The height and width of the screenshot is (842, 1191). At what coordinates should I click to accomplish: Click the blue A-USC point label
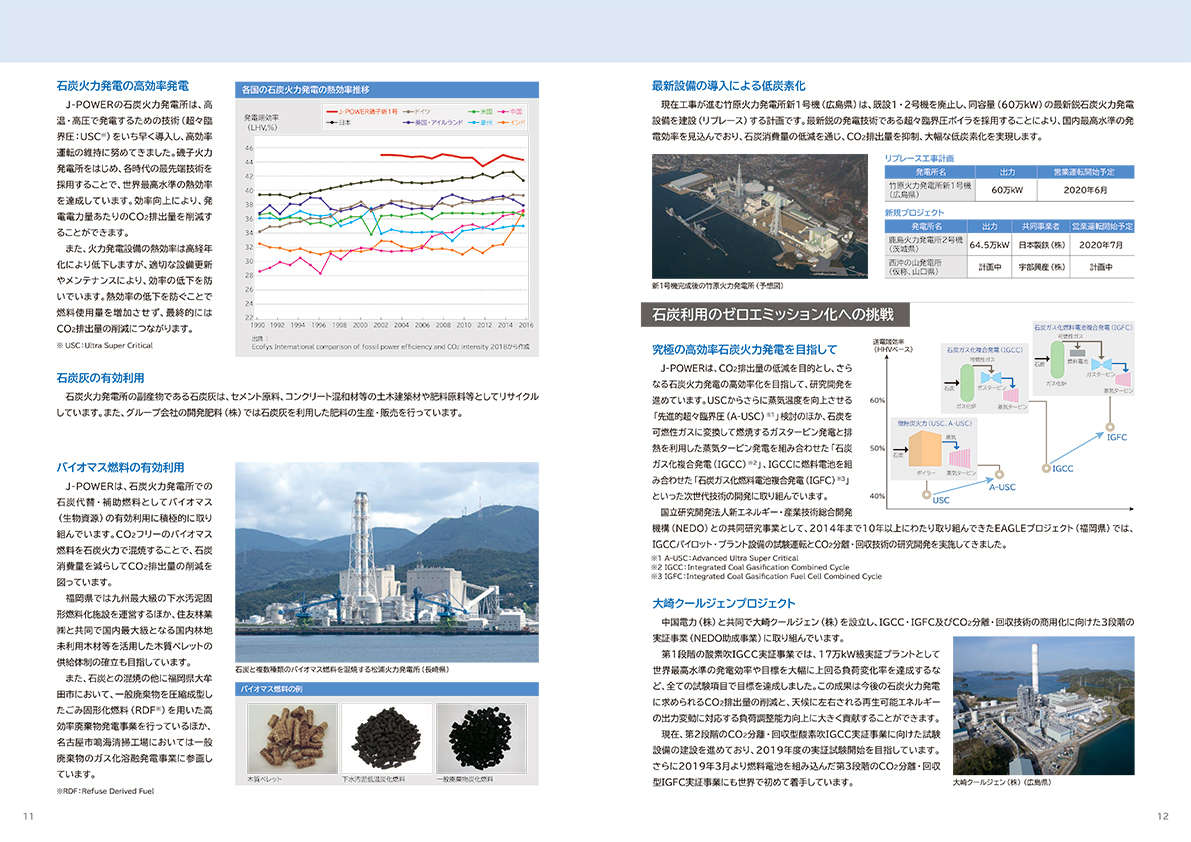coord(1002,487)
